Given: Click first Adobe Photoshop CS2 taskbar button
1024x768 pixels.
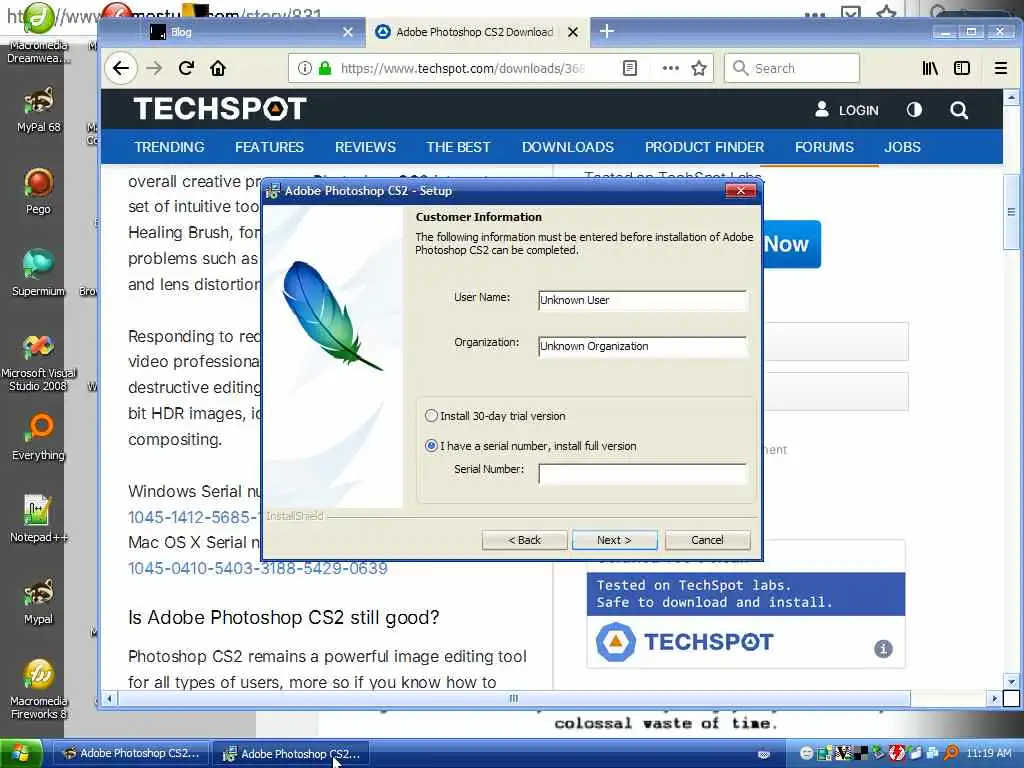Looking at the screenshot, I should point(131,754).
